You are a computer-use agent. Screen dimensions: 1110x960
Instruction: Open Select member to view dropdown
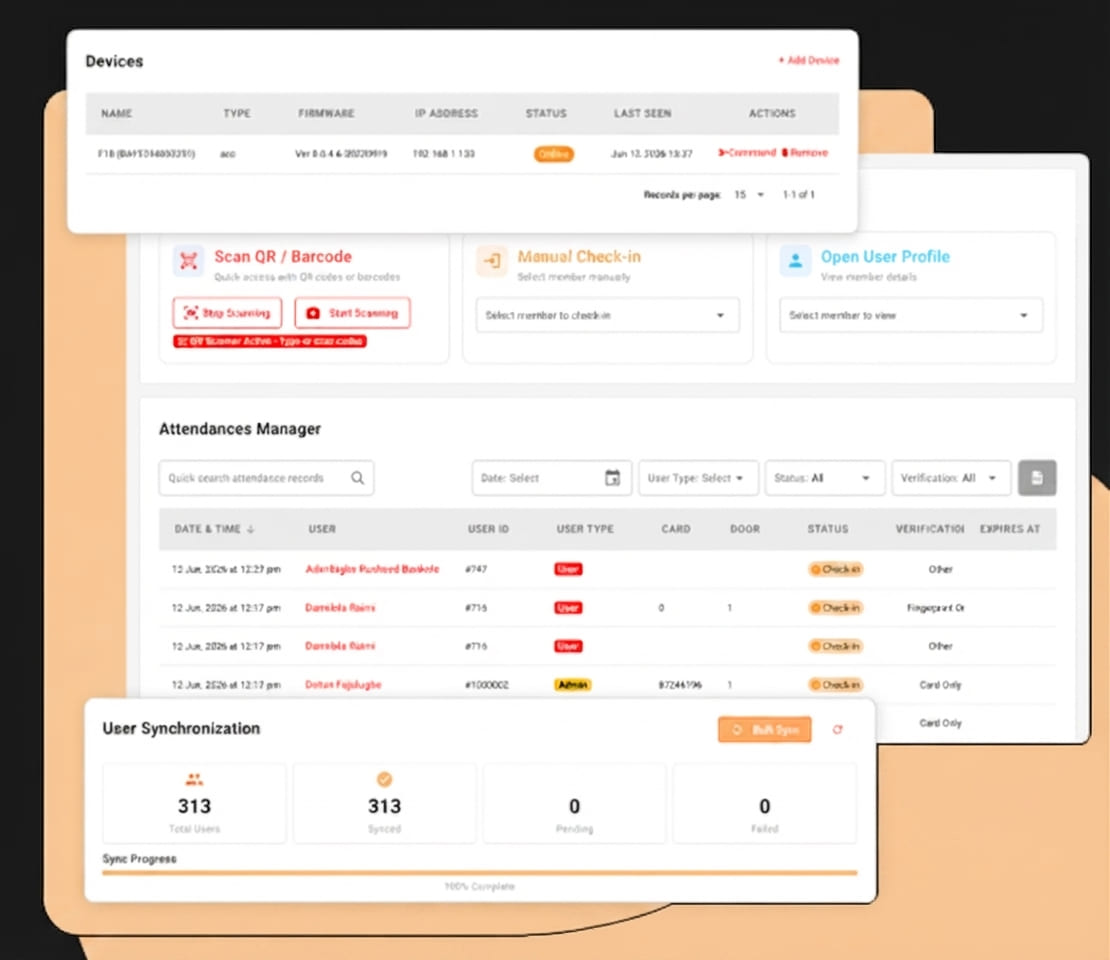(x=910, y=315)
